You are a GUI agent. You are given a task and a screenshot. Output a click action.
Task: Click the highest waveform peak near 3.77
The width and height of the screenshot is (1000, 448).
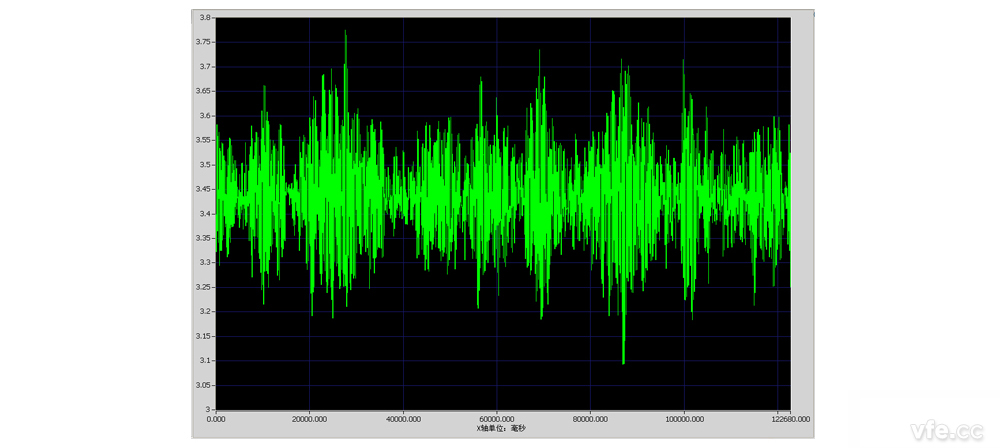(x=346, y=33)
